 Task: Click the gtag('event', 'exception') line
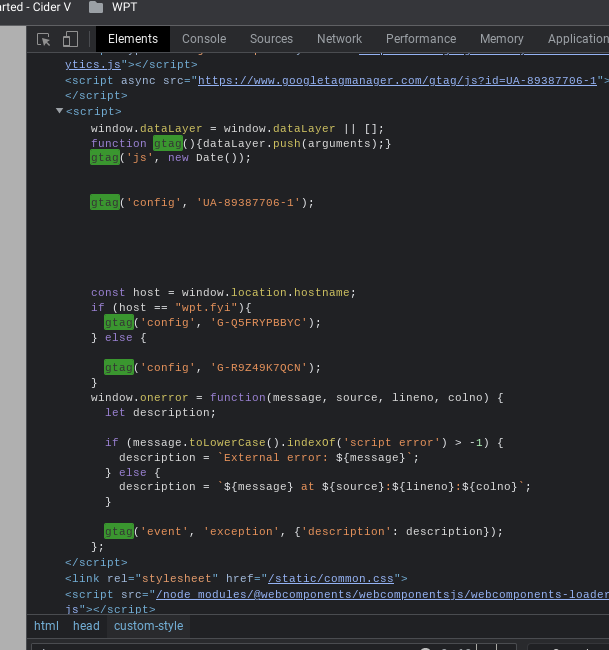click(303, 531)
